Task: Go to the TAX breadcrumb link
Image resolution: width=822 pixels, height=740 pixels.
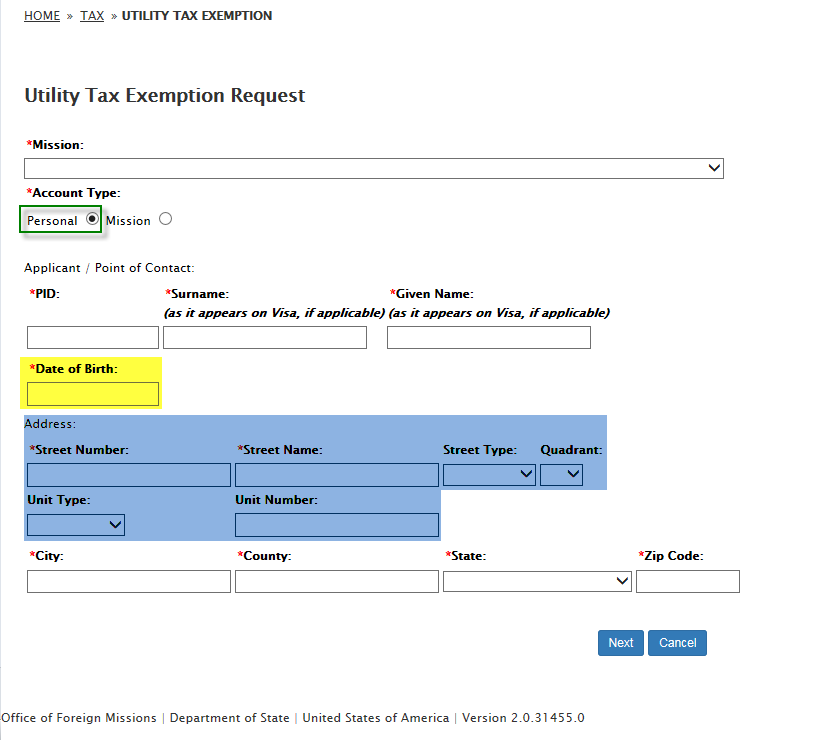Action: coord(92,16)
